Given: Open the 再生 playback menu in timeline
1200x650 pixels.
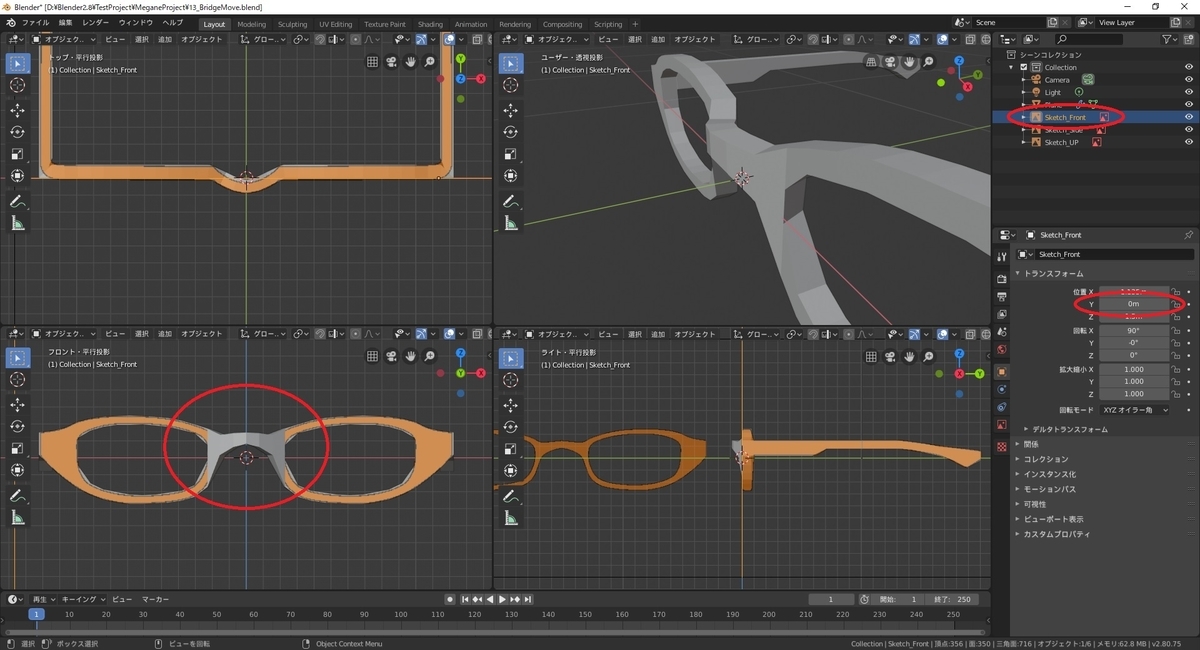Looking at the screenshot, I should pyautogui.click(x=43, y=599).
